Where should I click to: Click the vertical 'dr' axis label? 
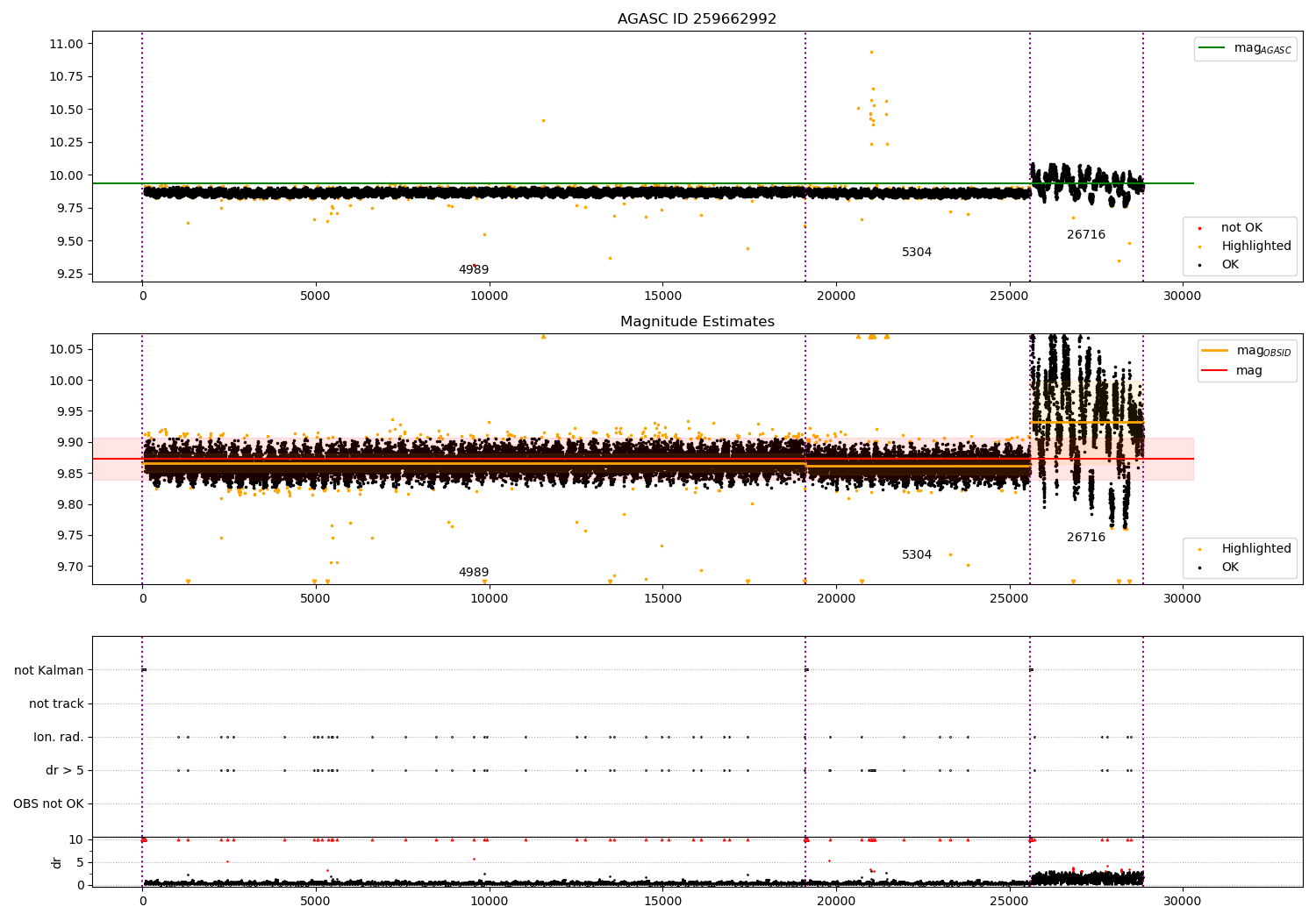coord(57,863)
